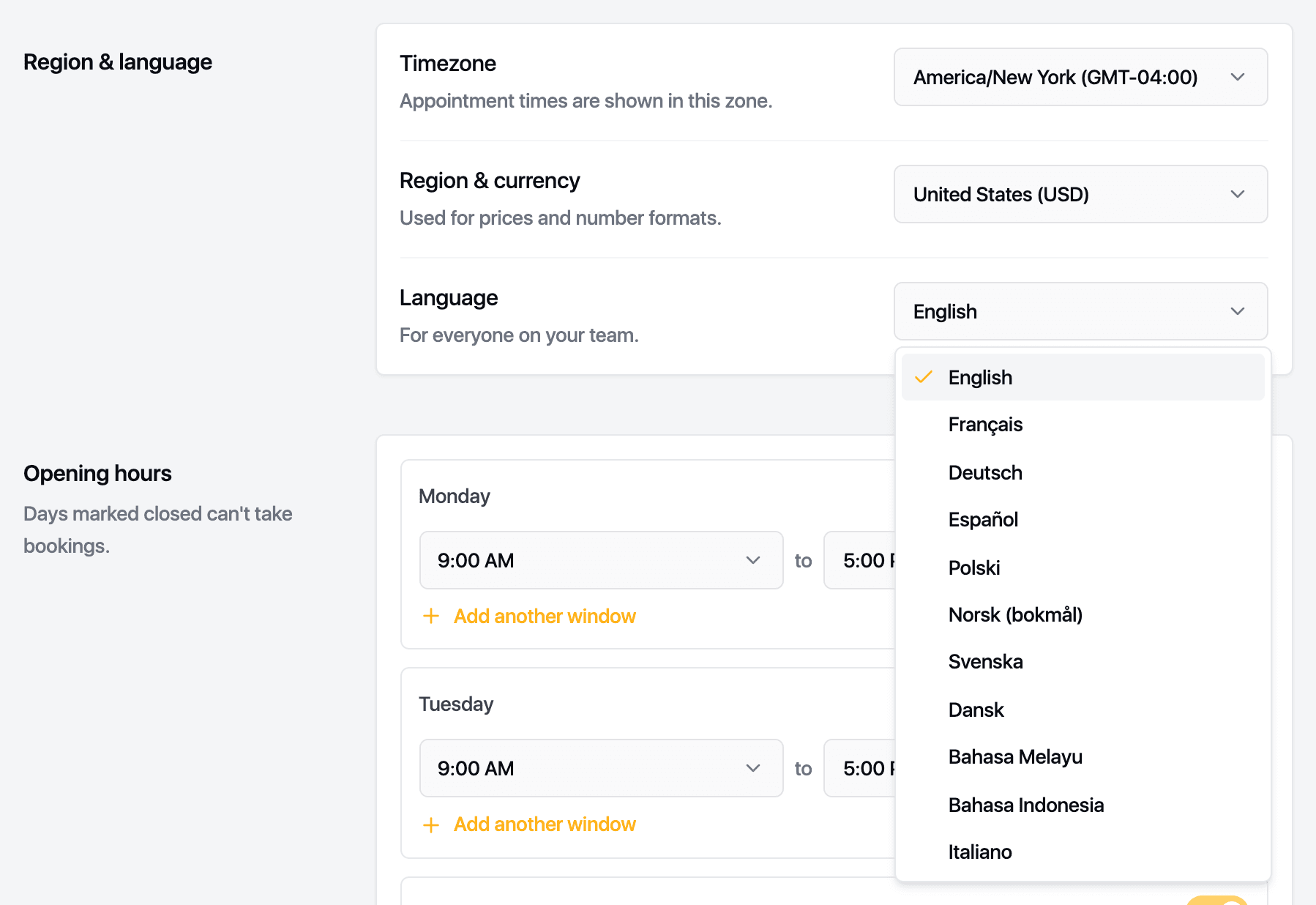
Task: Click the Opening hours section heading
Action: (97, 474)
